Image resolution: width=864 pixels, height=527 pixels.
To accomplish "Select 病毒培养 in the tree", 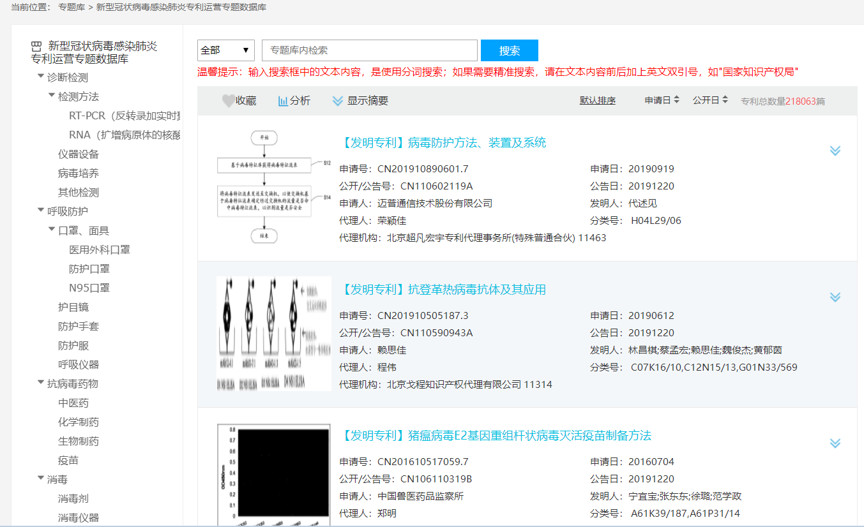I will [78, 173].
